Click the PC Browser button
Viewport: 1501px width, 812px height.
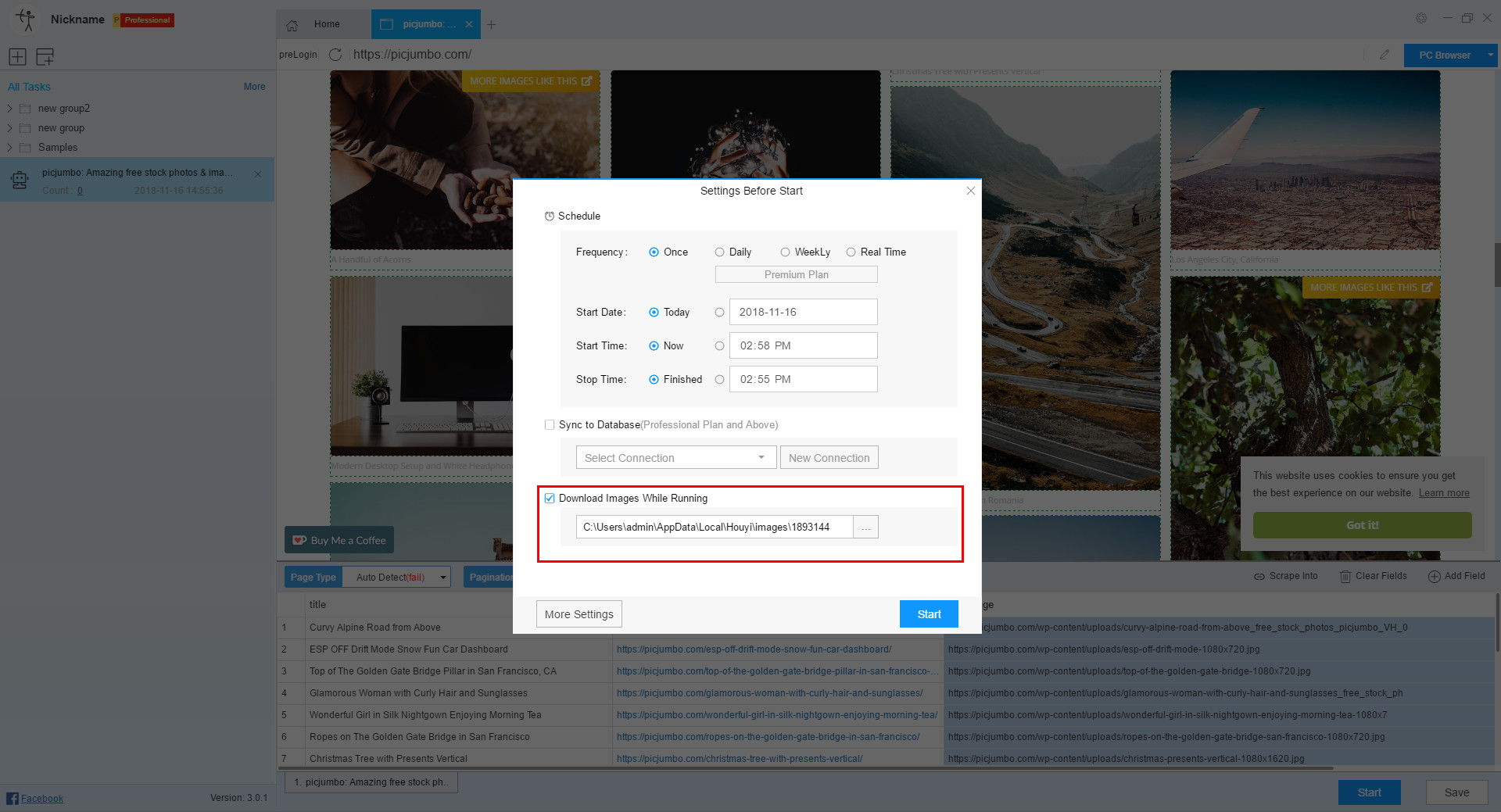(x=1444, y=55)
